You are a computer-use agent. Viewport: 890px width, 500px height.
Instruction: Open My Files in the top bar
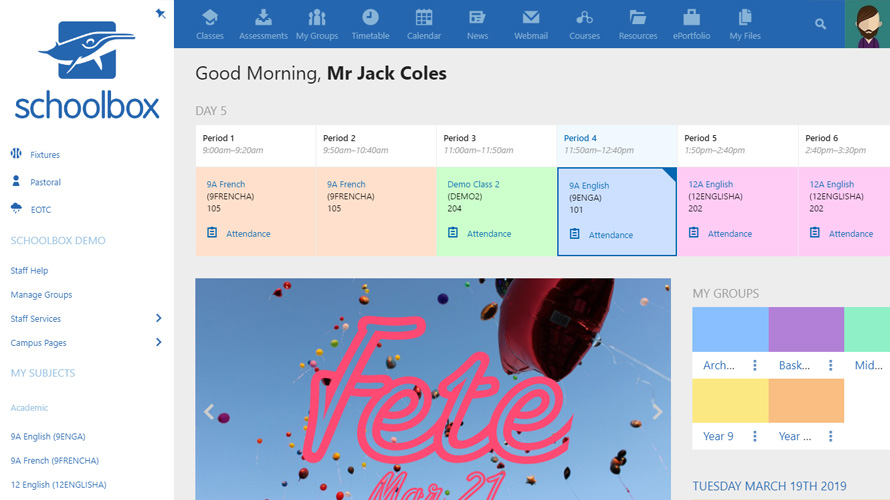745,24
